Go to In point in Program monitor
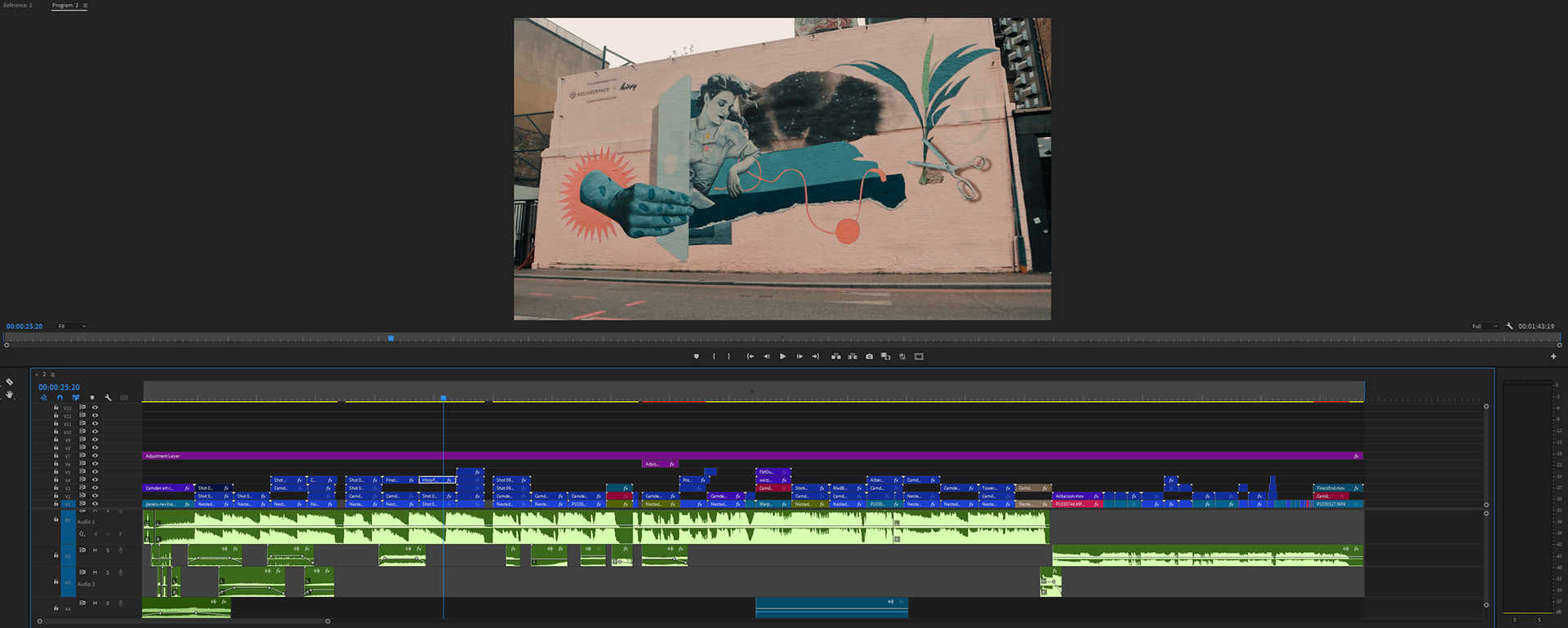 pos(750,356)
